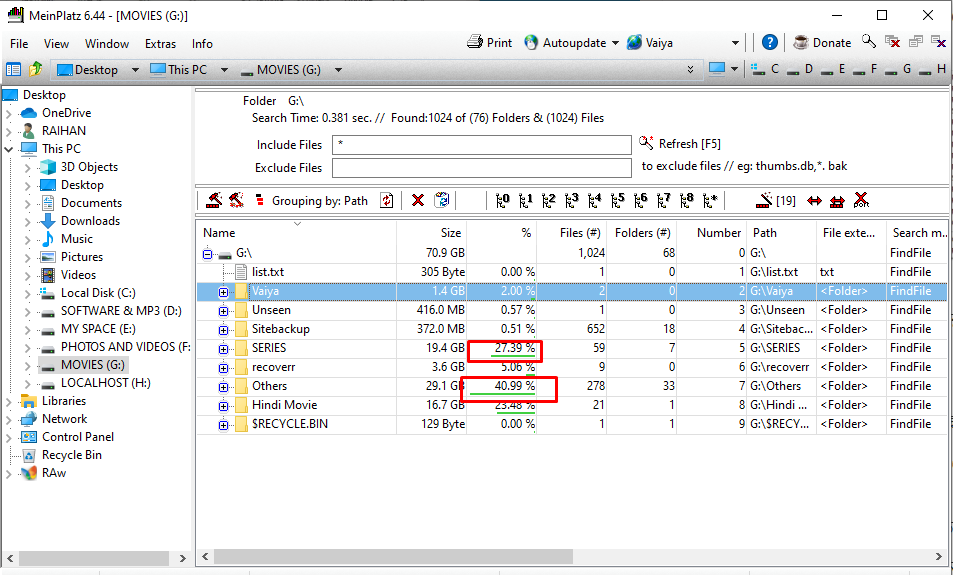Screen dimensions: 953x575
Task: Click the red arrows over bar icon
Action: coord(837,201)
